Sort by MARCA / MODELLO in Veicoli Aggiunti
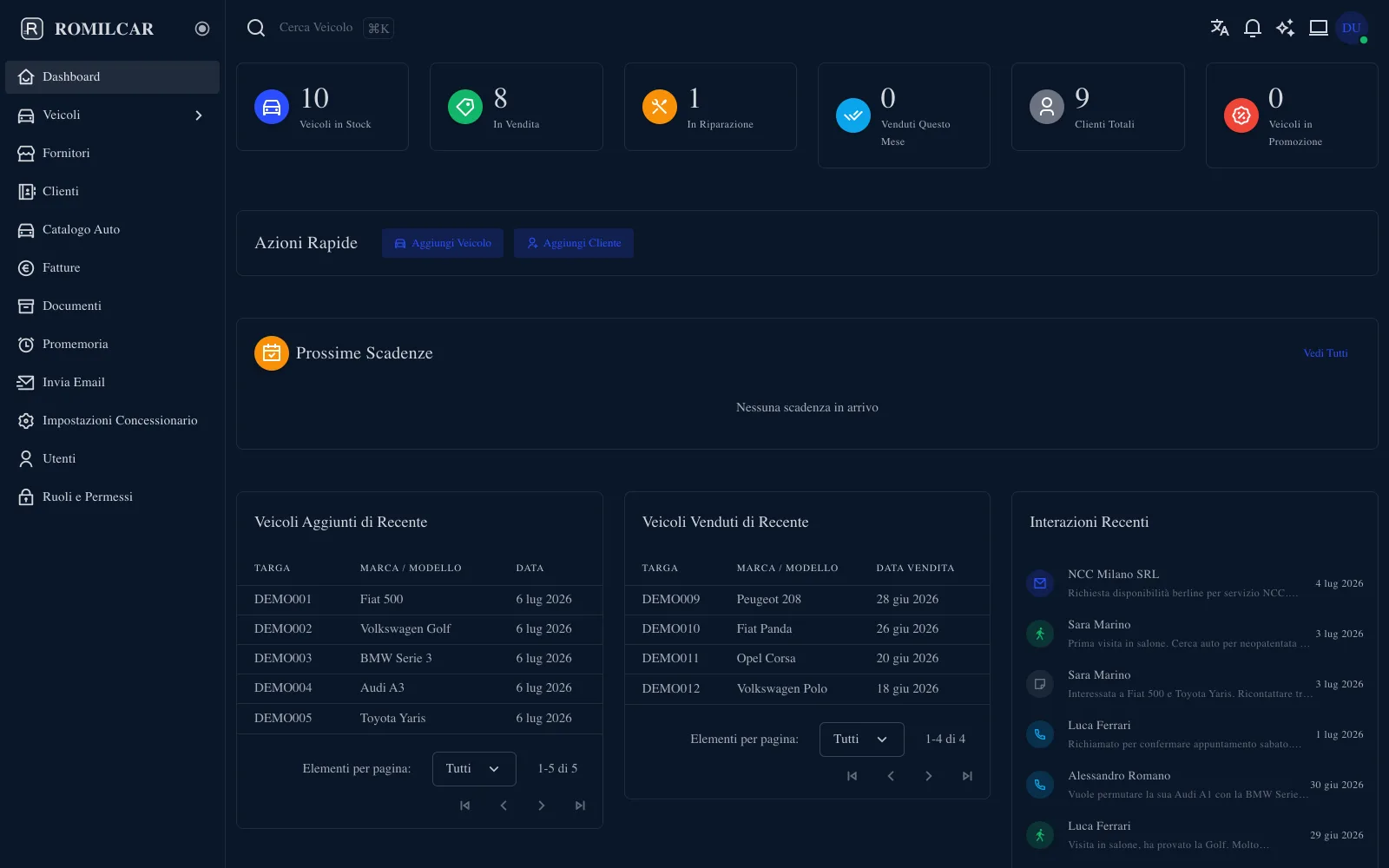 tap(411, 568)
